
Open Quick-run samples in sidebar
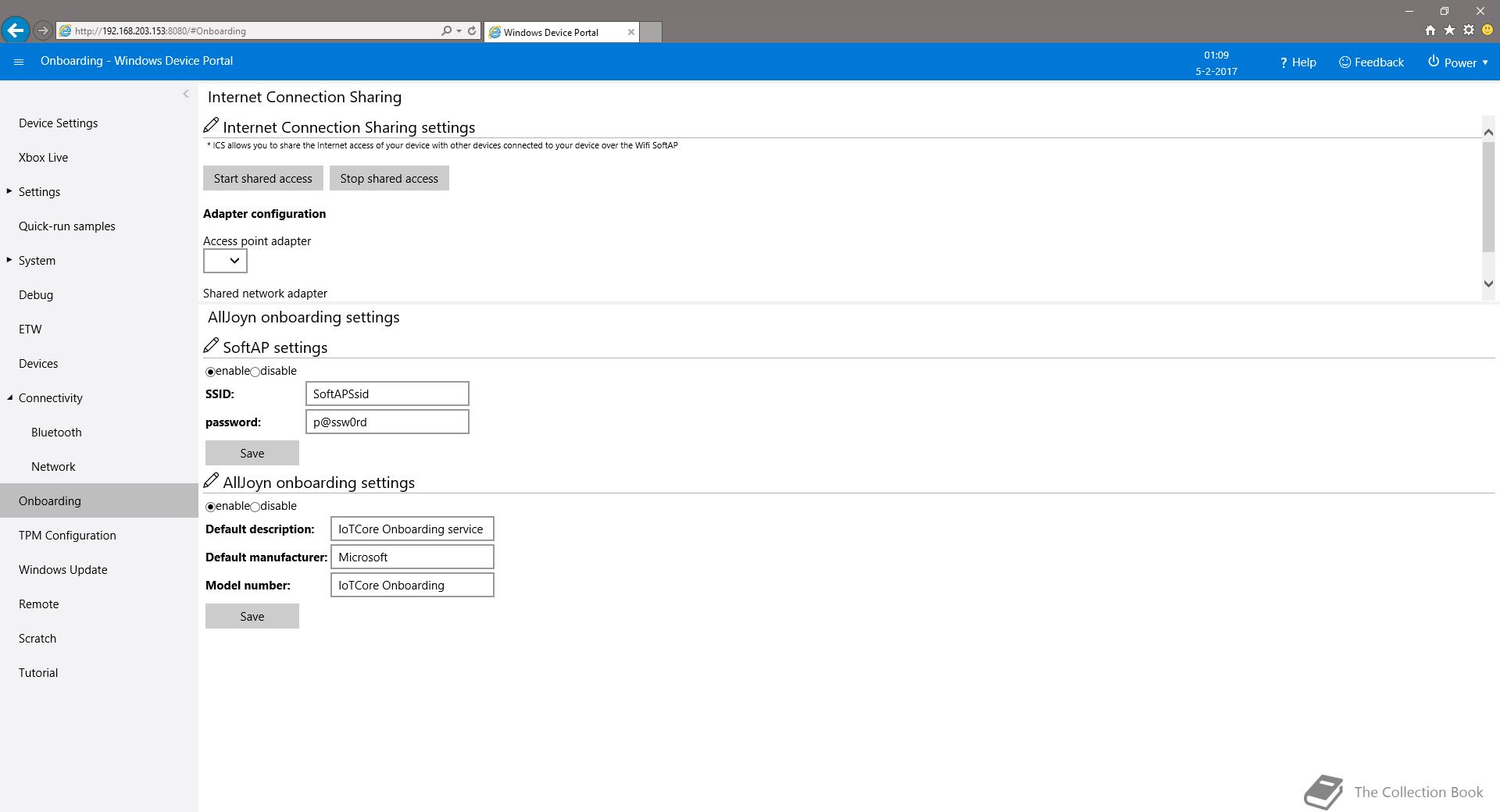click(67, 226)
